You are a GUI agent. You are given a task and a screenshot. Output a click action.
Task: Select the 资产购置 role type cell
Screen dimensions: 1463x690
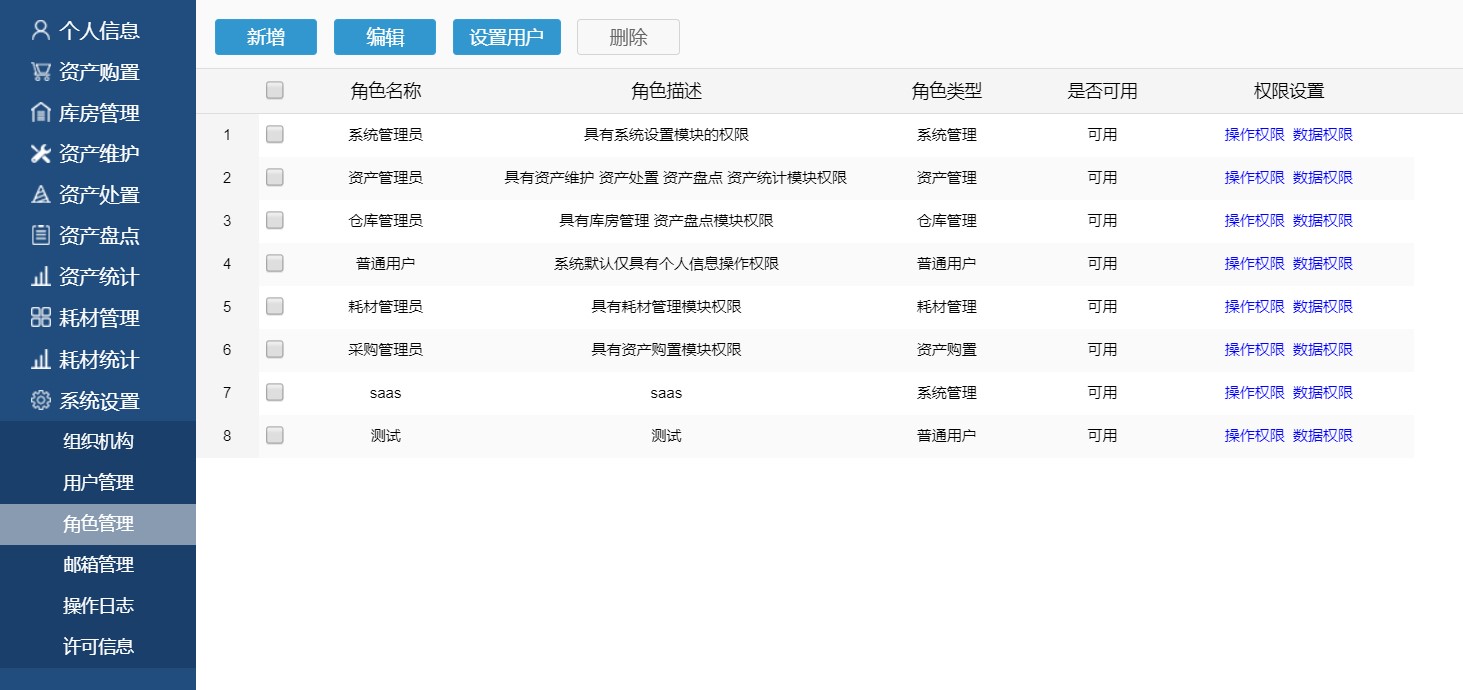coord(946,350)
